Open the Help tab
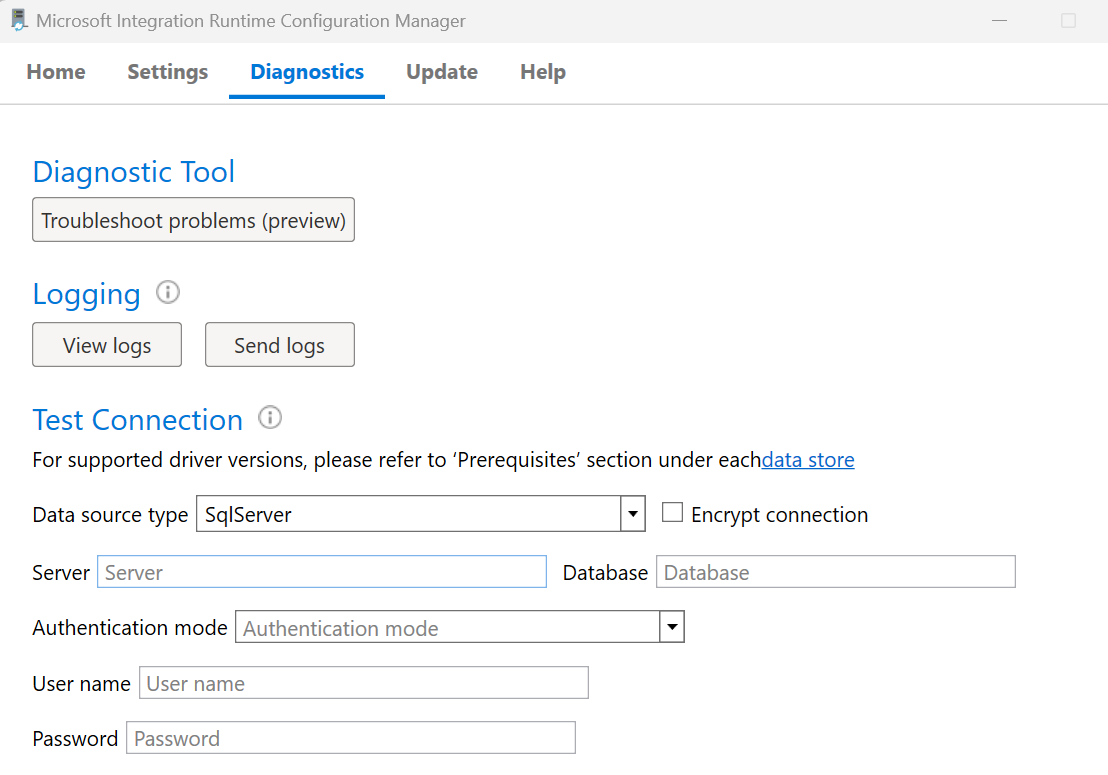Viewport: 1108px width, 775px height. (x=543, y=71)
